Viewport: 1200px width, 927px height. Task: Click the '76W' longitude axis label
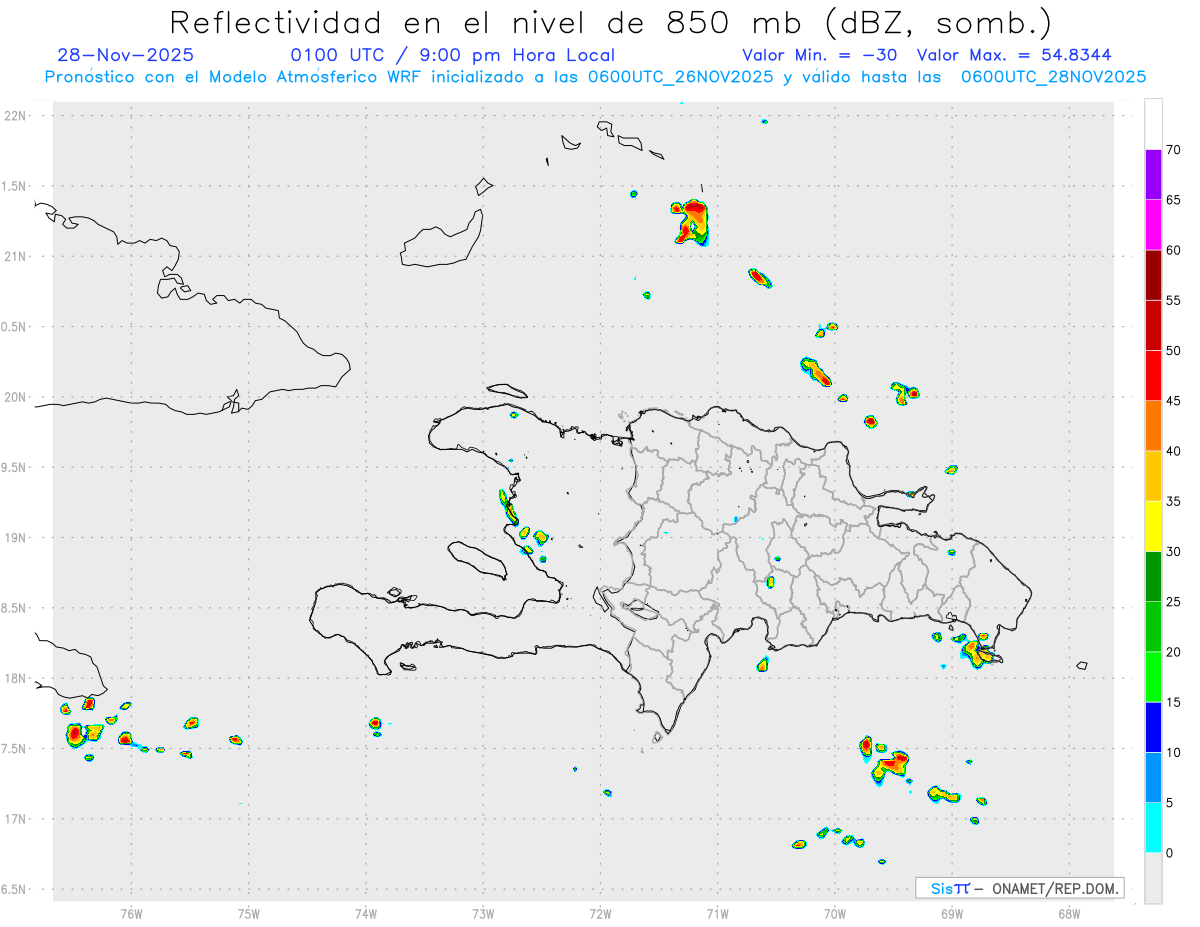(x=131, y=913)
